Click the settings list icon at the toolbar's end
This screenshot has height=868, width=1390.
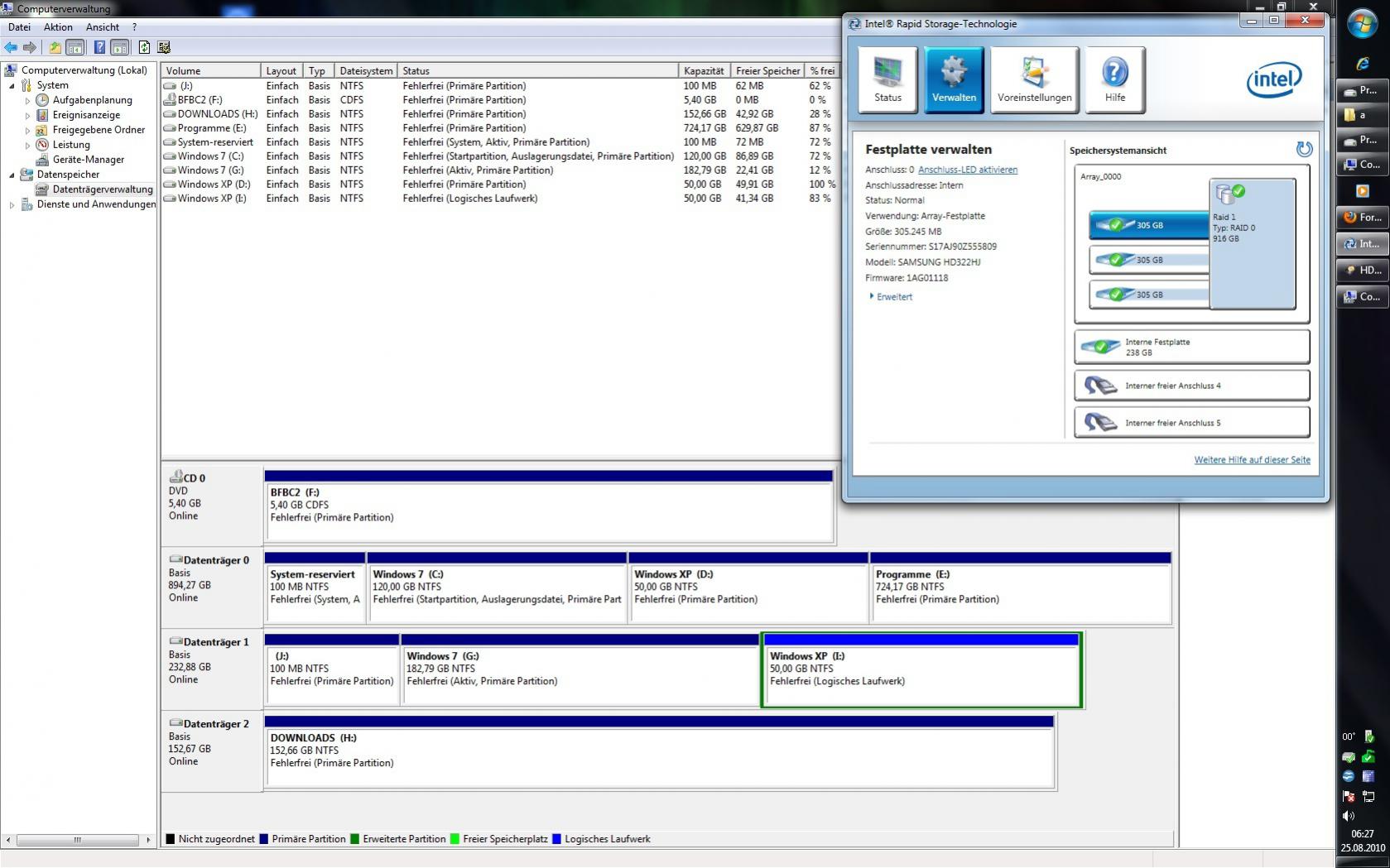click(164, 47)
